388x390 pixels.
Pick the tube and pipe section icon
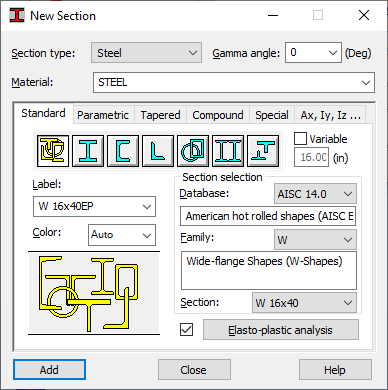tap(193, 151)
